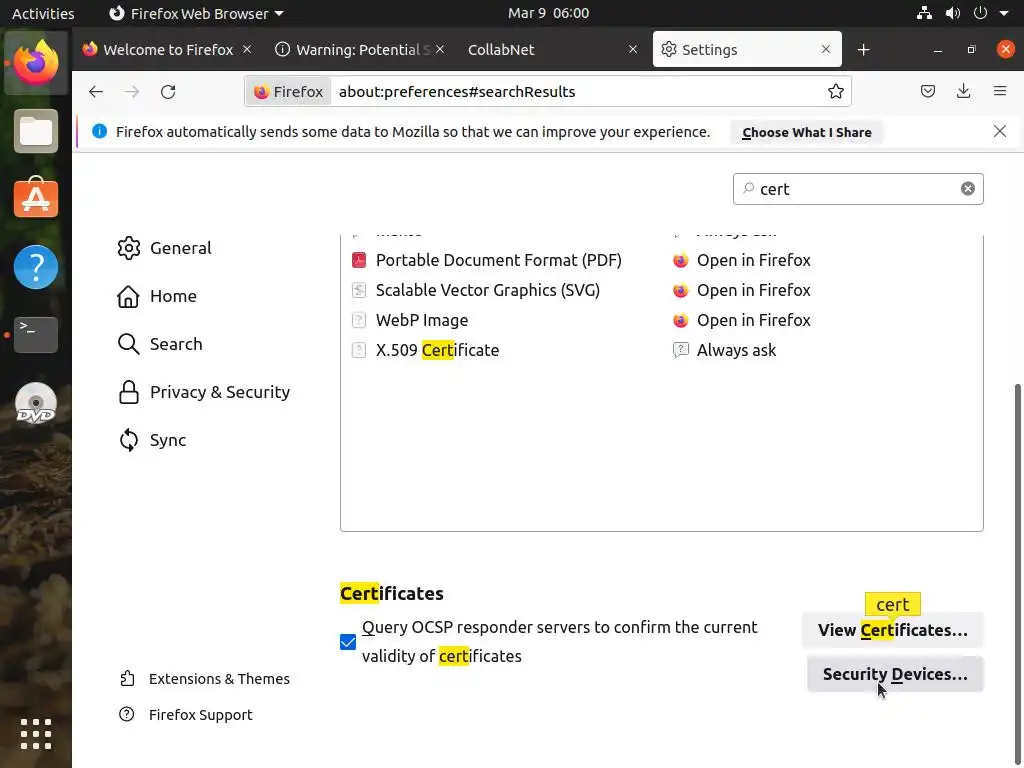1024x768 pixels.
Task: Open Privacy & Security settings category
Action: (x=219, y=392)
